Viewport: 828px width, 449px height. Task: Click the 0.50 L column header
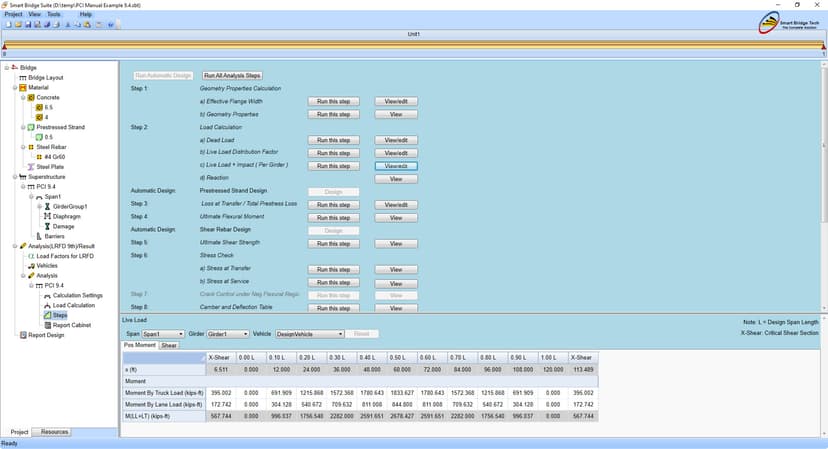click(x=402, y=358)
